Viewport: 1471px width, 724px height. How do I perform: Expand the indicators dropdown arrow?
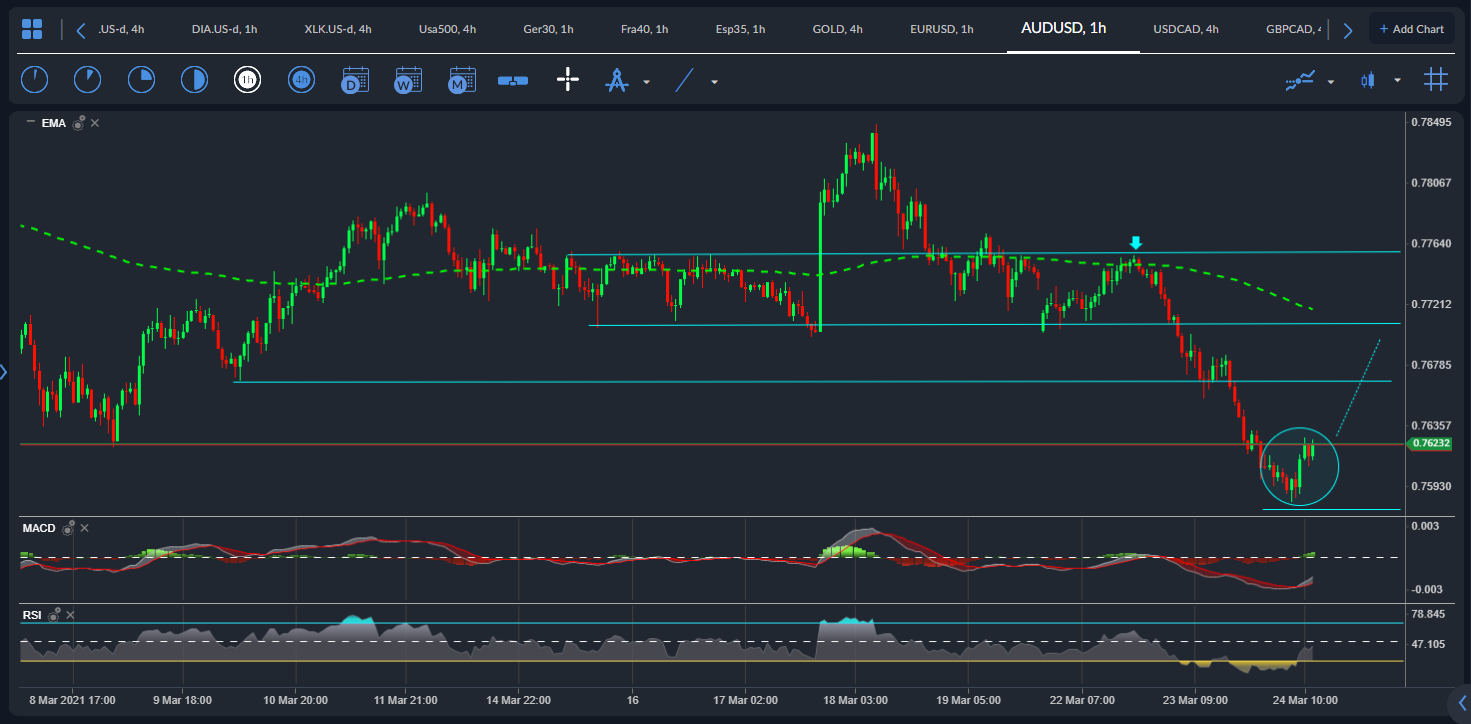click(1330, 82)
